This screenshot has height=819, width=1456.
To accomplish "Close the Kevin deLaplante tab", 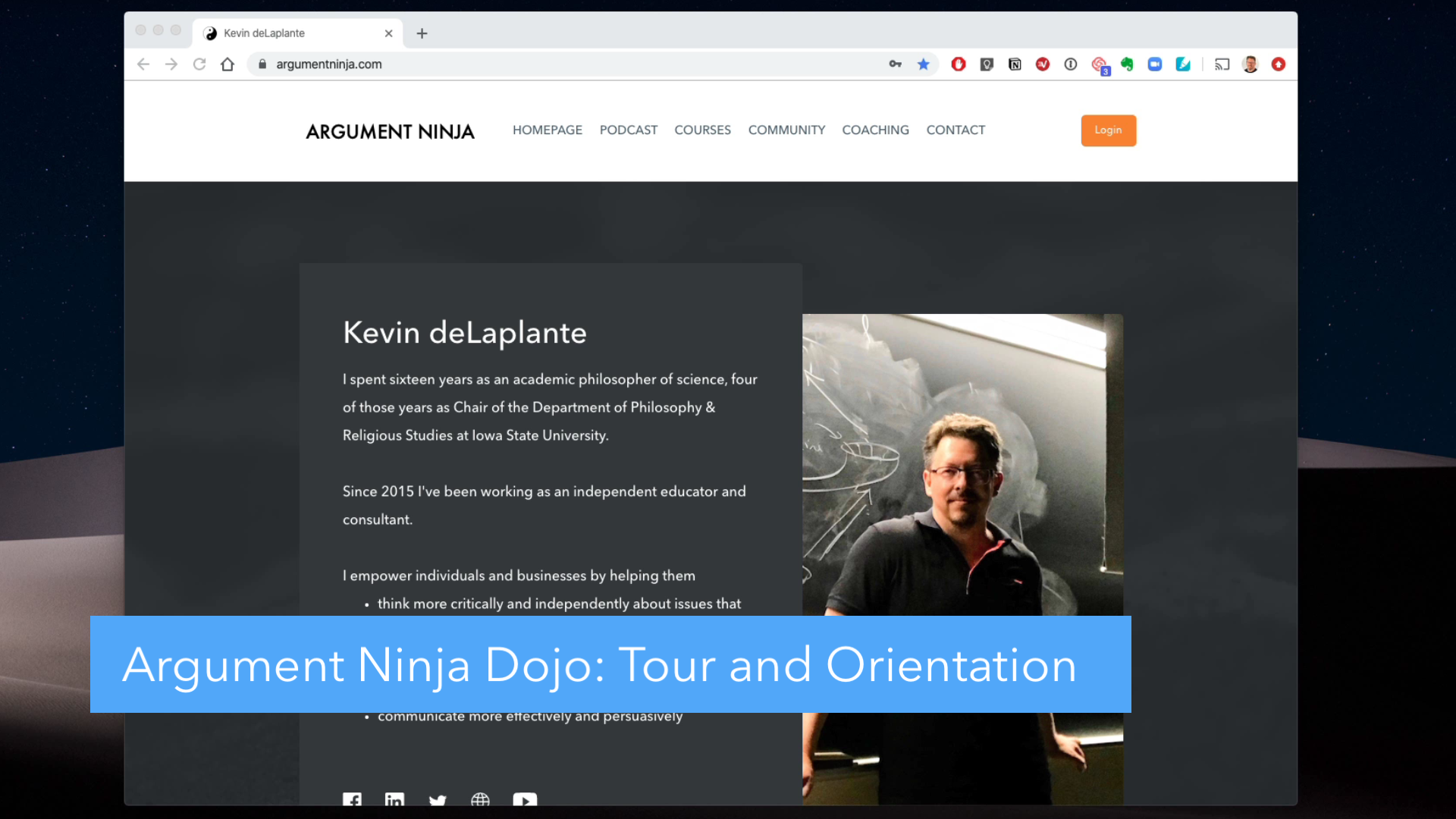I will pos(388,33).
